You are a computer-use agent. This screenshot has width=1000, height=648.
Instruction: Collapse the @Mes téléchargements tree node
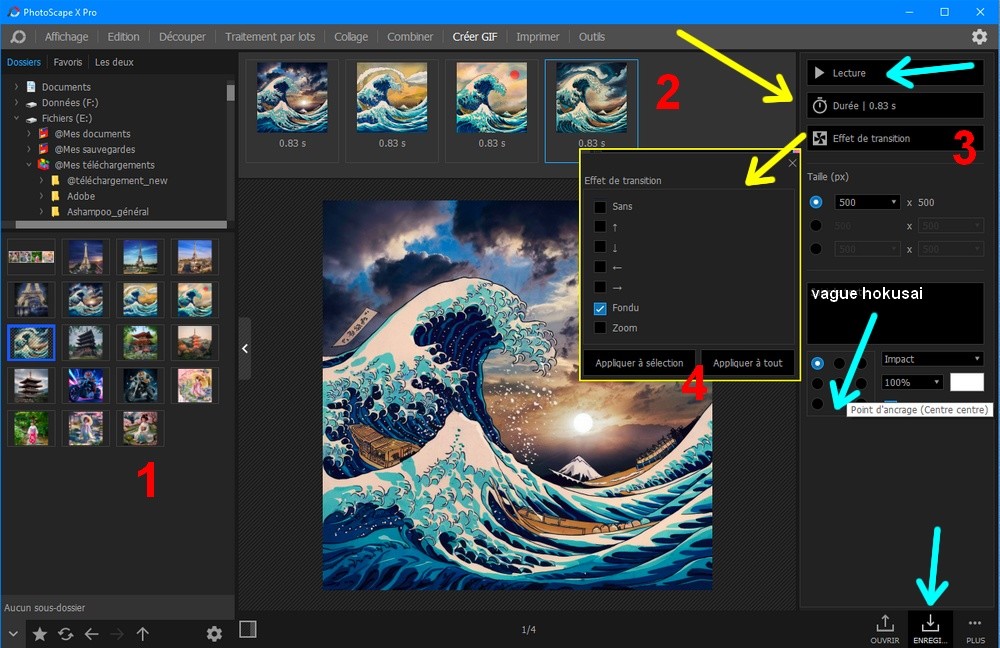coord(29,165)
